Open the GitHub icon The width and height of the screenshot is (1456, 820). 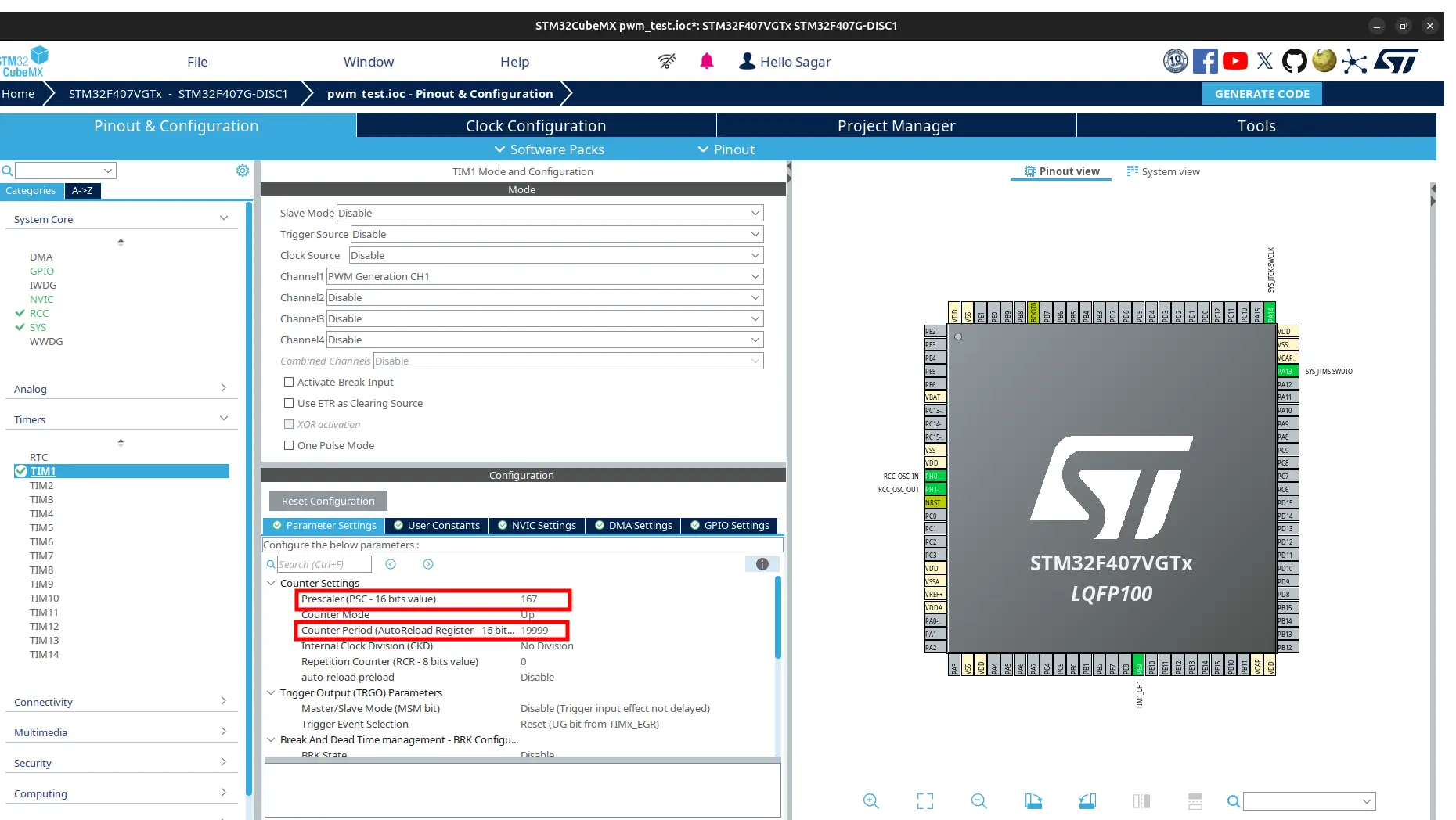coord(1295,61)
